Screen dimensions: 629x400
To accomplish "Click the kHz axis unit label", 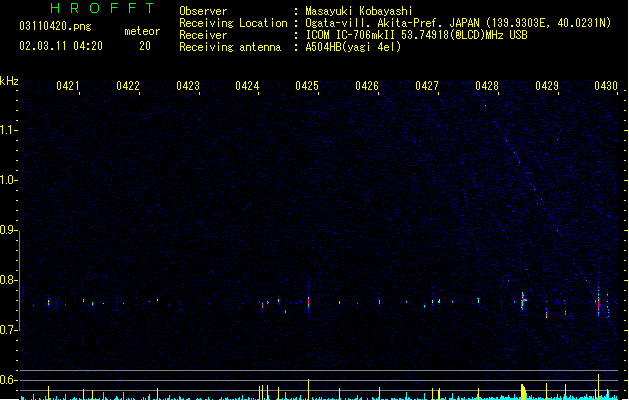I will click(9, 81).
